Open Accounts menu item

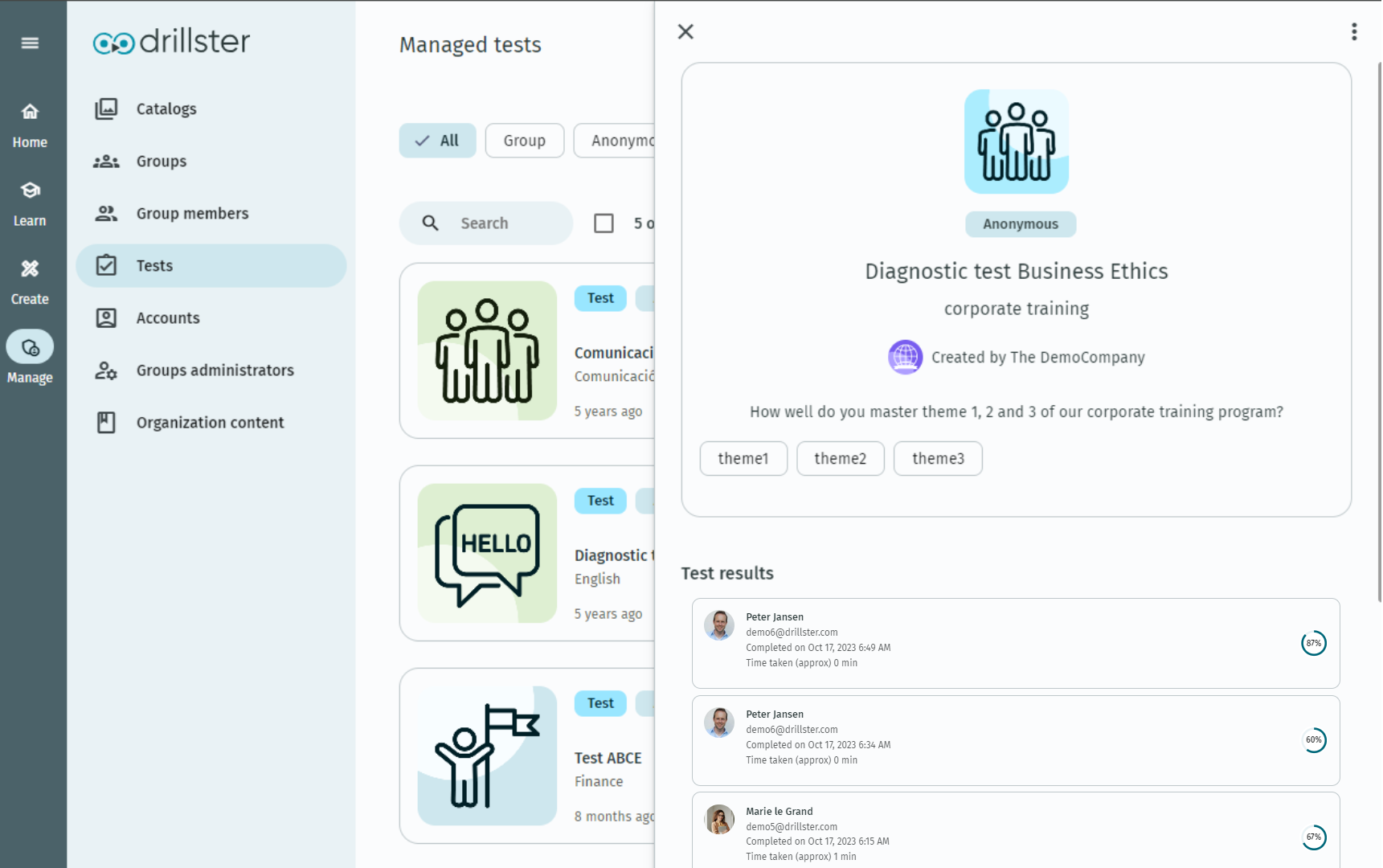tap(211, 317)
